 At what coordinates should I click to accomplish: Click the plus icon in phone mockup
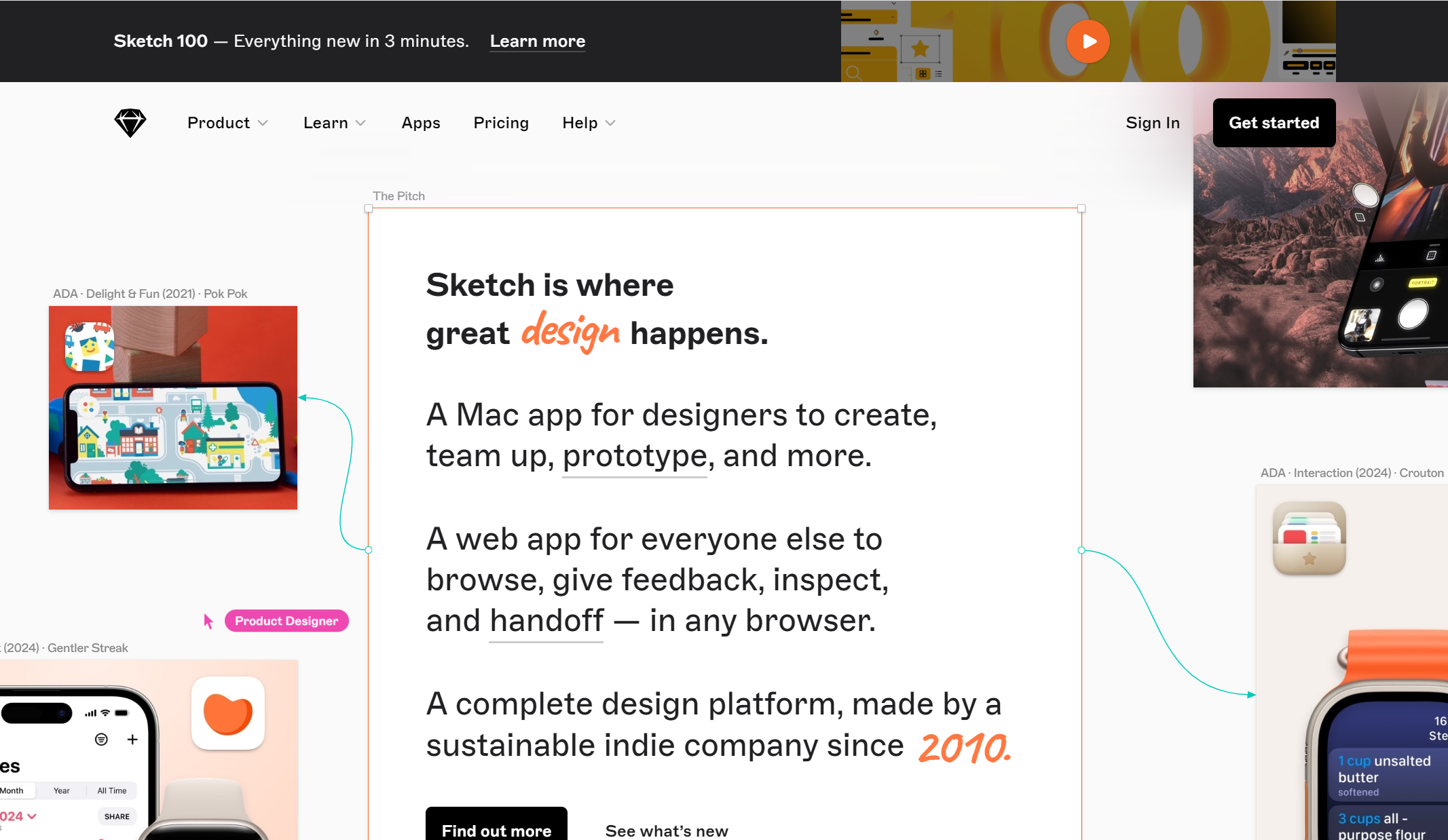tap(132, 739)
